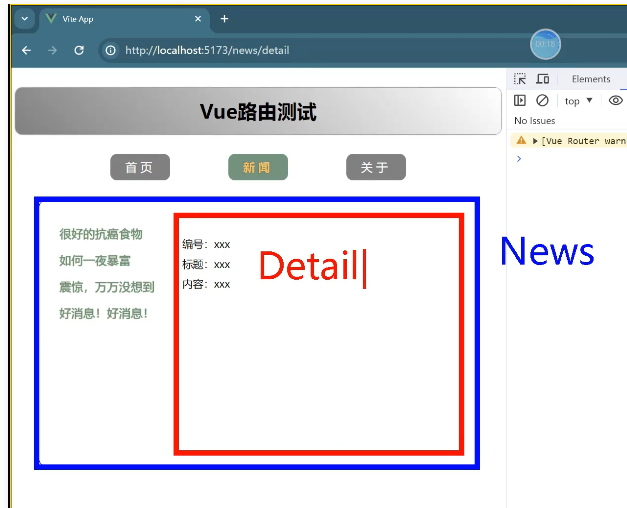Go back using the browser back arrow

click(26, 50)
